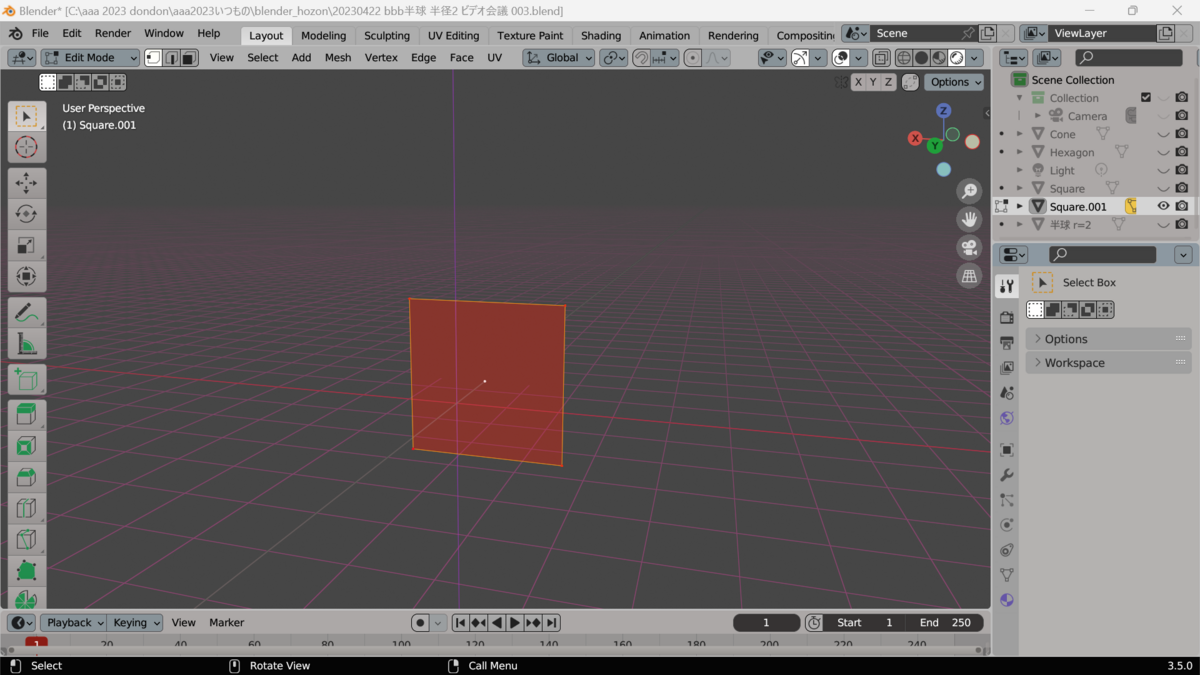This screenshot has height=675, width=1200.
Task: Open the Edit Mode dropdown
Action: coord(90,57)
